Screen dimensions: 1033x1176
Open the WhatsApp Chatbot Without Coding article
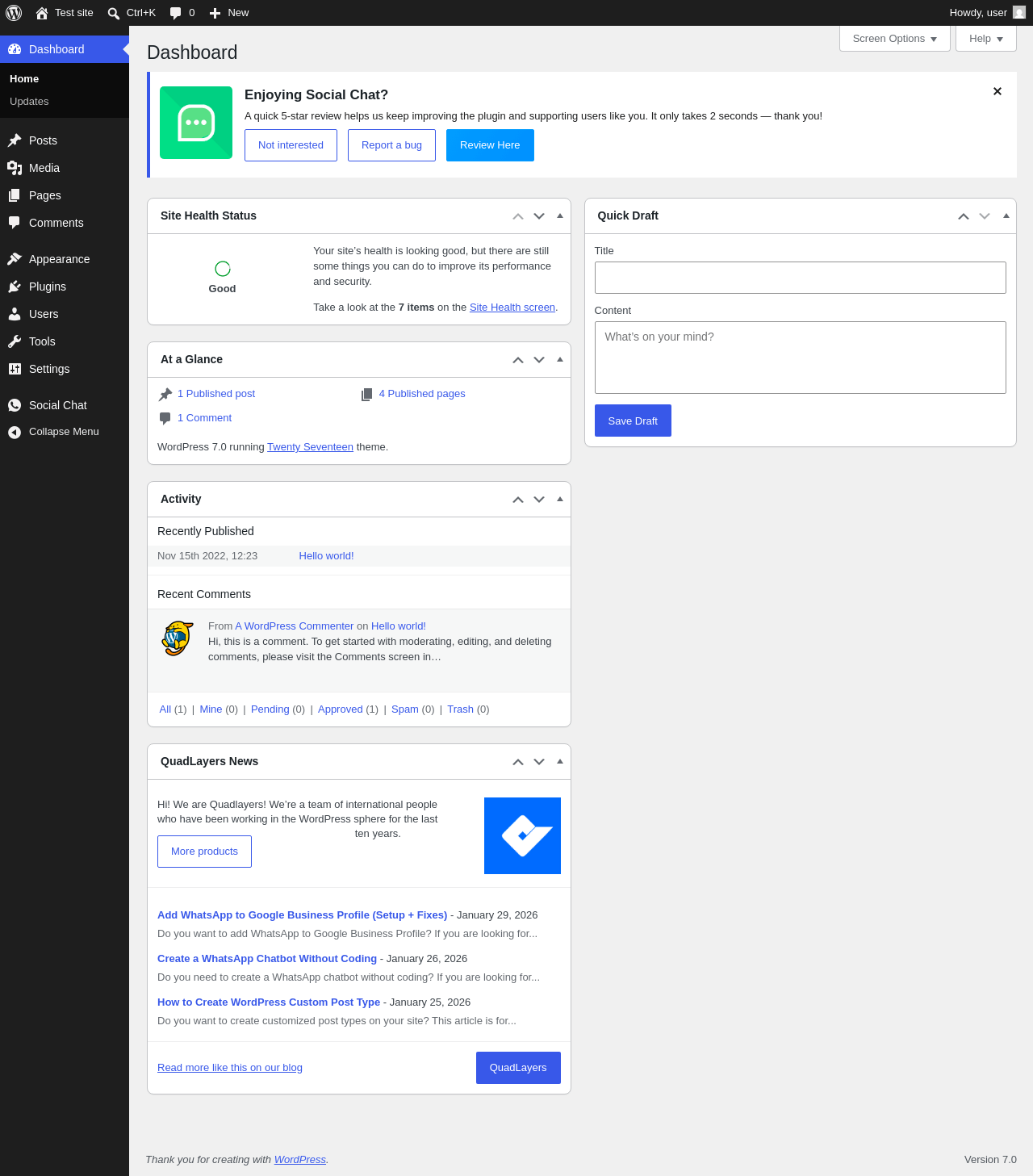(267, 959)
